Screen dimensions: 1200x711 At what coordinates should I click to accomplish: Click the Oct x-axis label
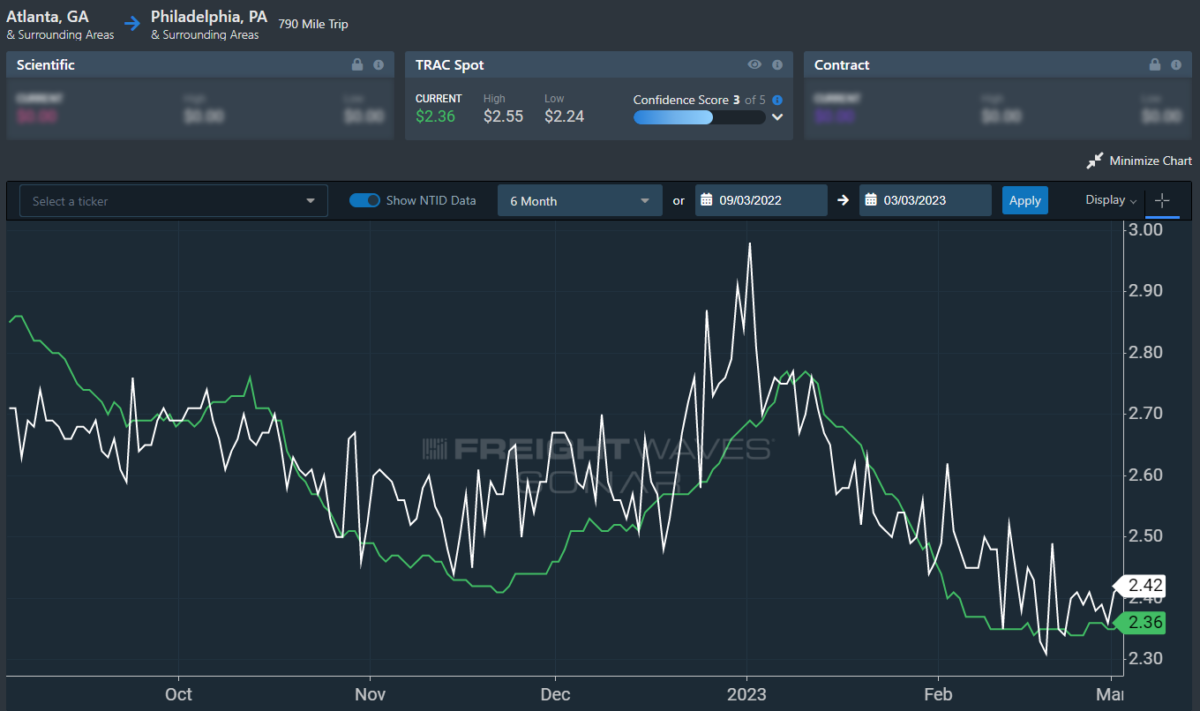point(179,693)
